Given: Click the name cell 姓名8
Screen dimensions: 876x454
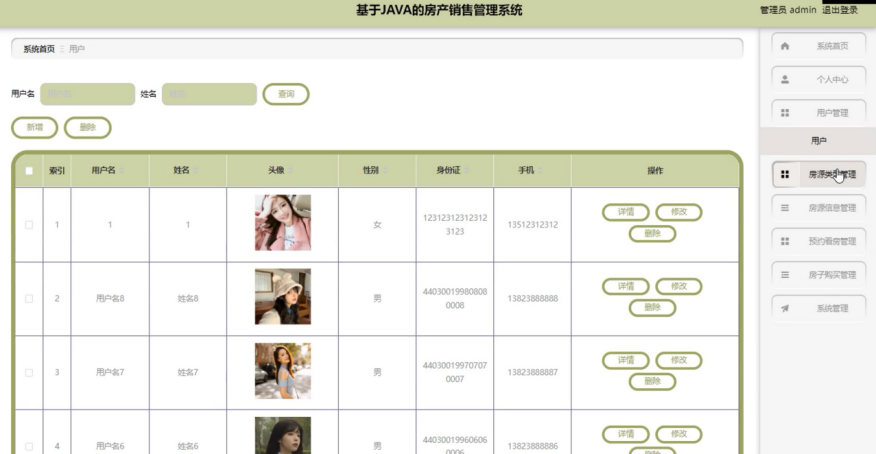Looking at the screenshot, I should click(x=188, y=299).
